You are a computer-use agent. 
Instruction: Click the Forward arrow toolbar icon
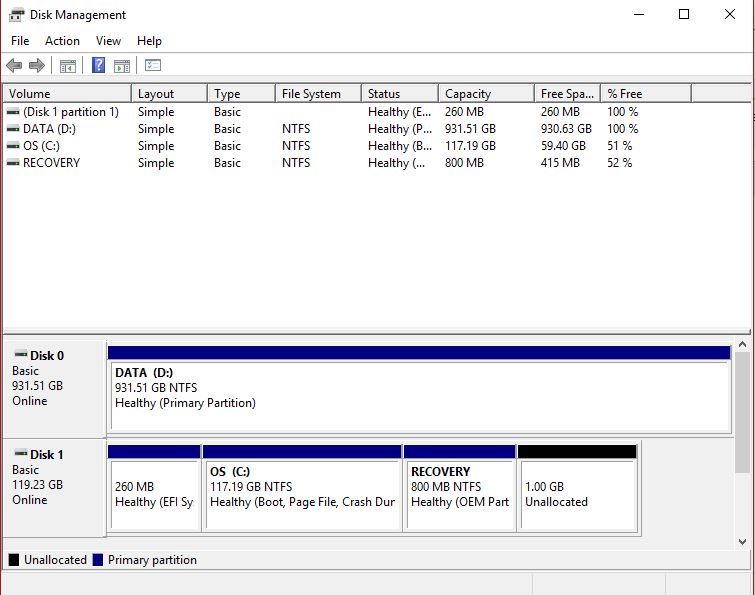click(x=37, y=65)
